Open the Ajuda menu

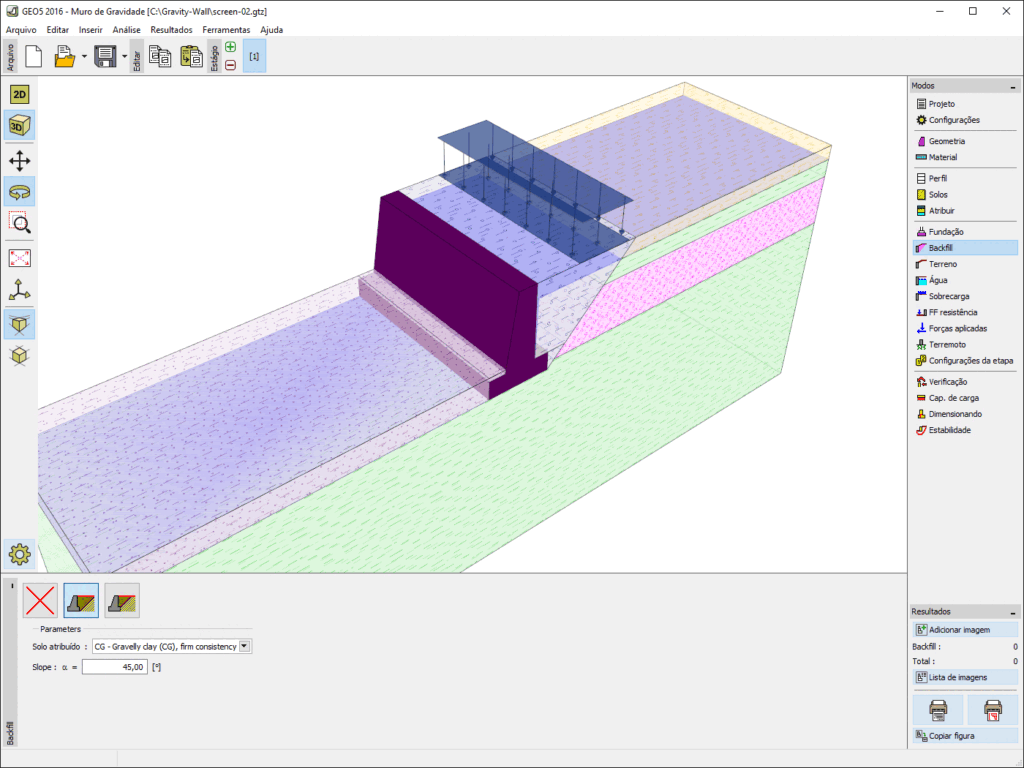[x=272, y=30]
